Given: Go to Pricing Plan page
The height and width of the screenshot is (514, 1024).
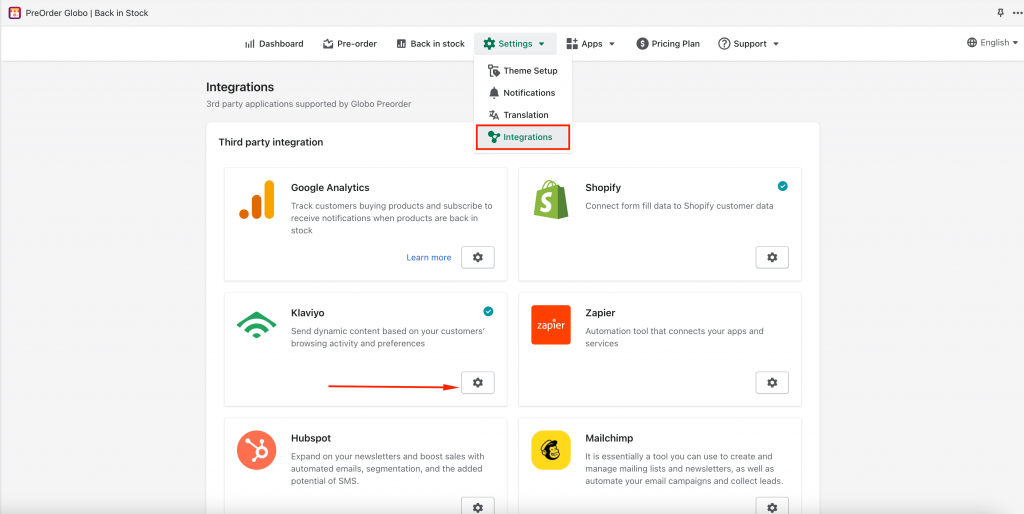Looking at the screenshot, I should pos(668,44).
